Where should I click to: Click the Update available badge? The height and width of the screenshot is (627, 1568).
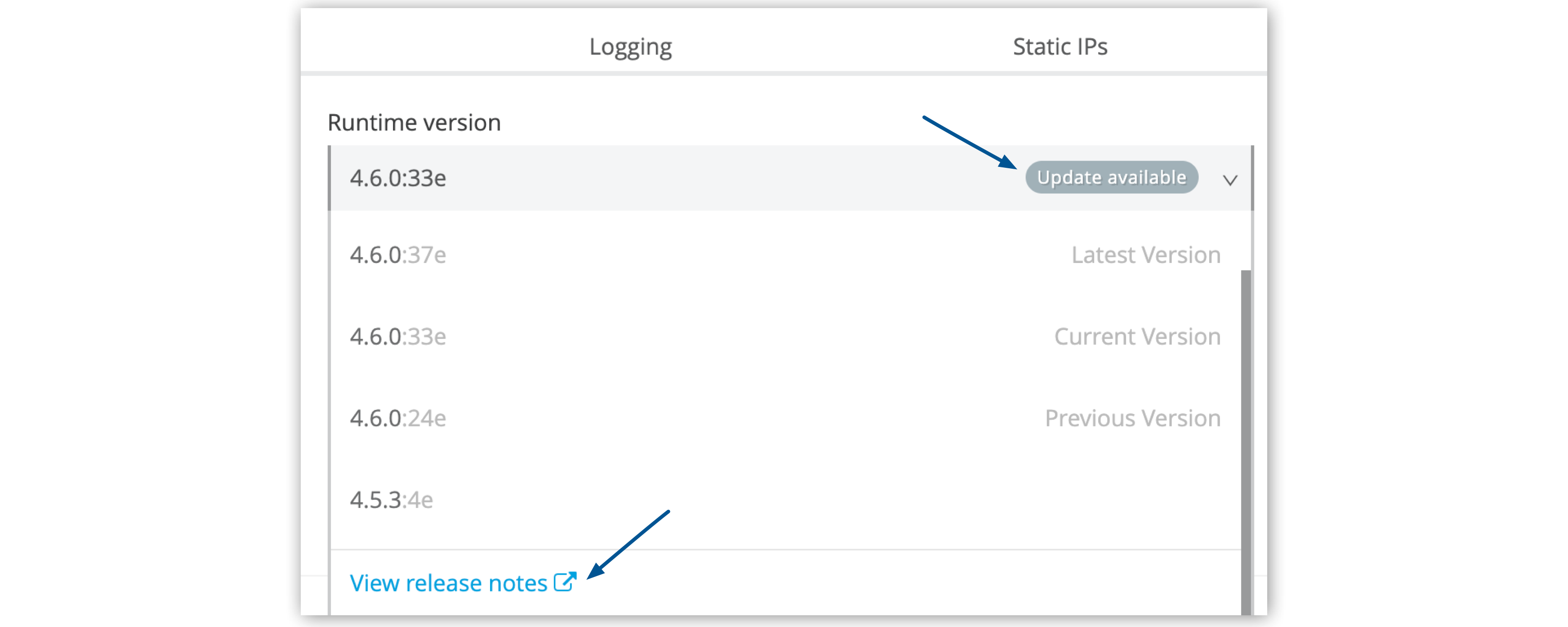tap(1110, 177)
